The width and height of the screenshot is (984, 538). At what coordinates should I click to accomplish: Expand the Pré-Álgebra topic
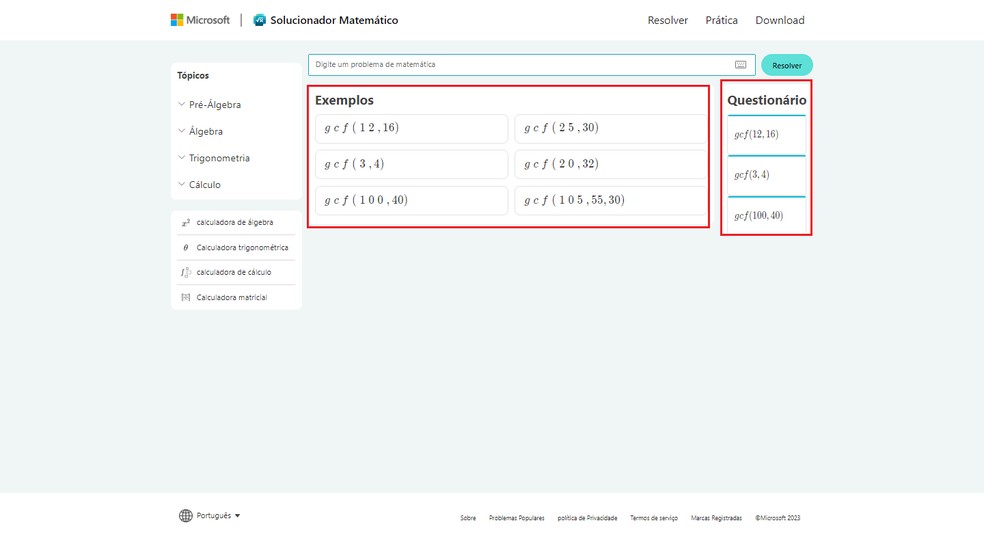209,105
